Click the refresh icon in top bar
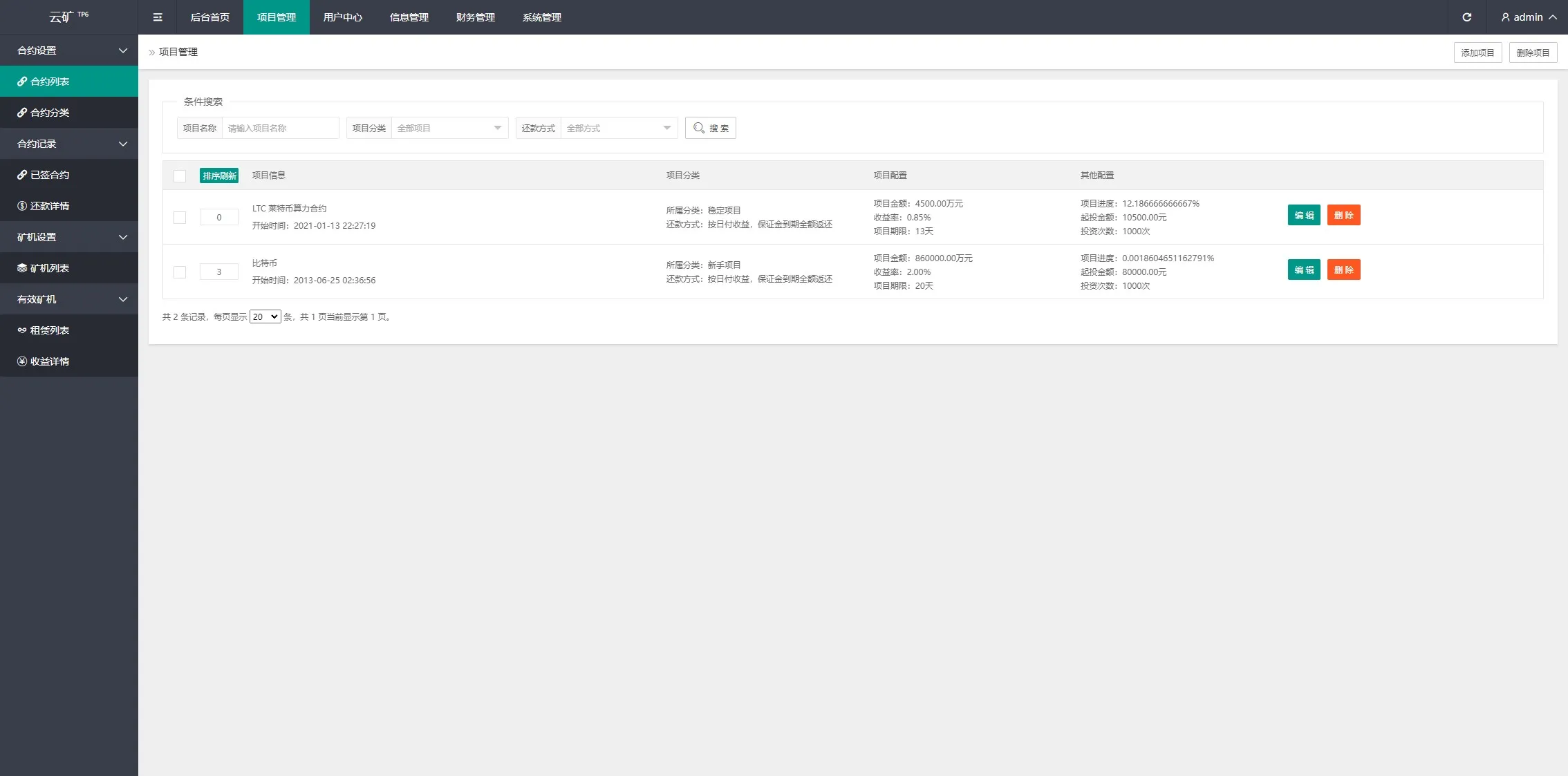This screenshot has width=1568, height=776. tap(1466, 17)
